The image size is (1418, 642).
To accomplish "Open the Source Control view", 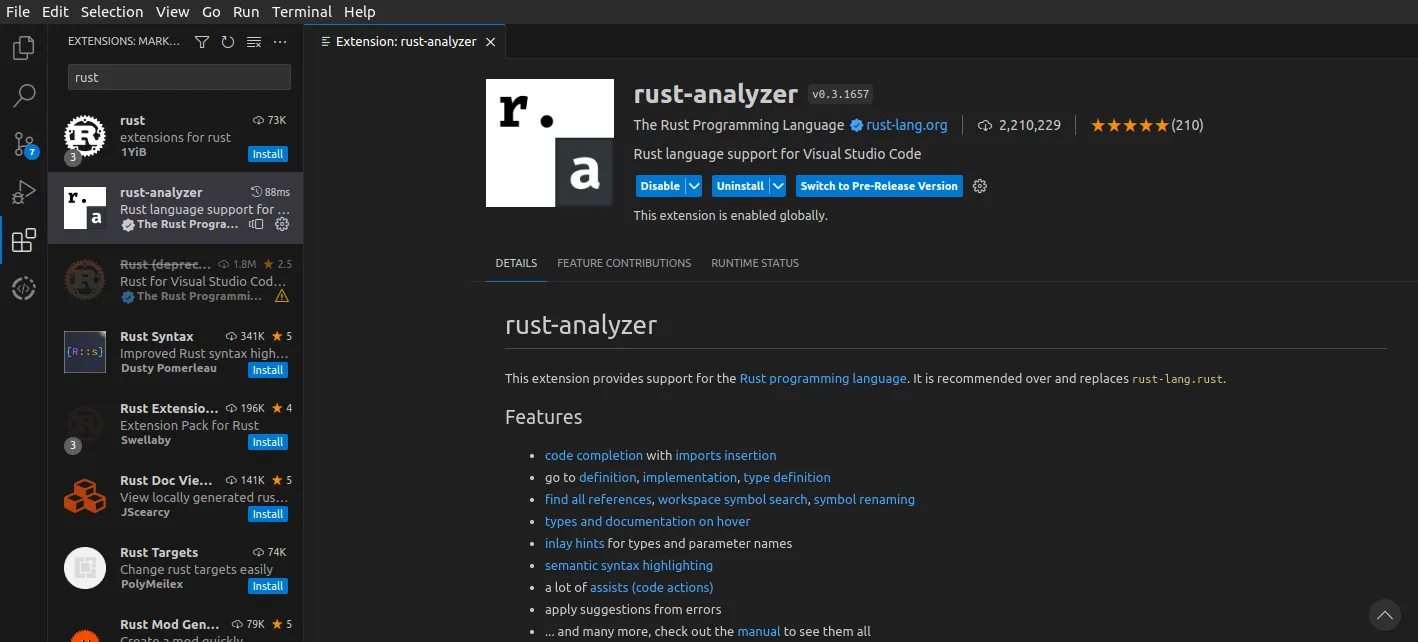I will pyautogui.click(x=24, y=144).
